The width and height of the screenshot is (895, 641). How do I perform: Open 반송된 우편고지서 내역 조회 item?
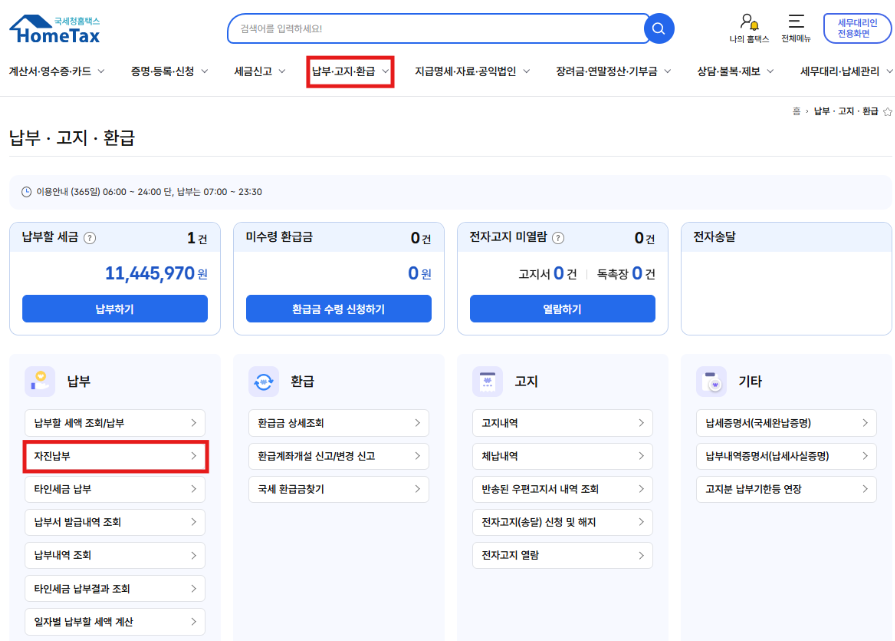coord(562,489)
